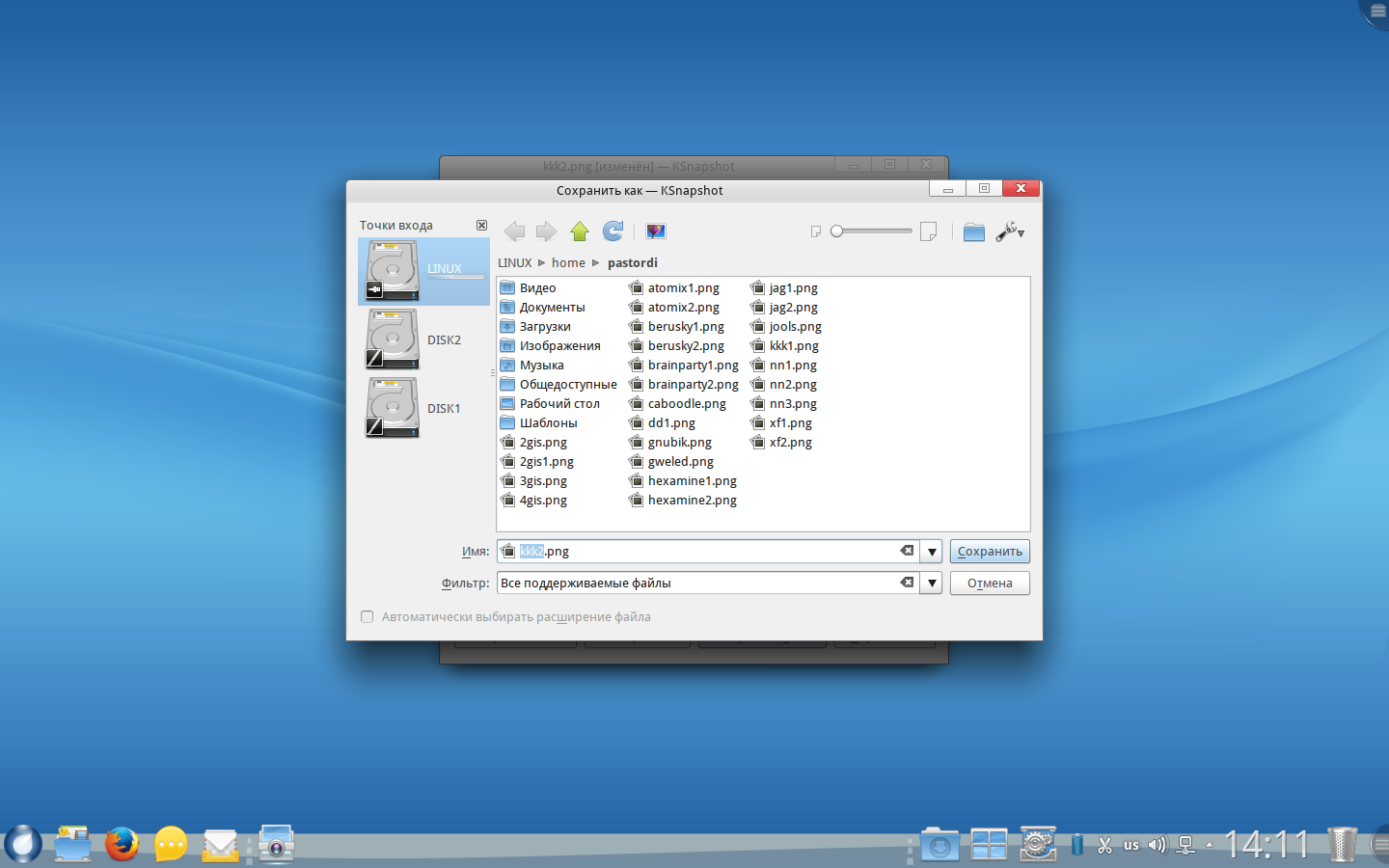Image resolution: width=1389 pixels, height=868 pixels.
Task: Create a new folder
Action: (x=974, y=231)
